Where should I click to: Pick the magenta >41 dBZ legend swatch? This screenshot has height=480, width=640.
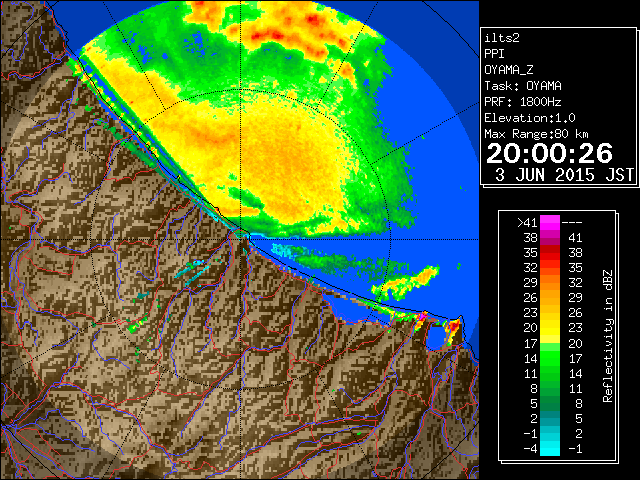(550, 223)
